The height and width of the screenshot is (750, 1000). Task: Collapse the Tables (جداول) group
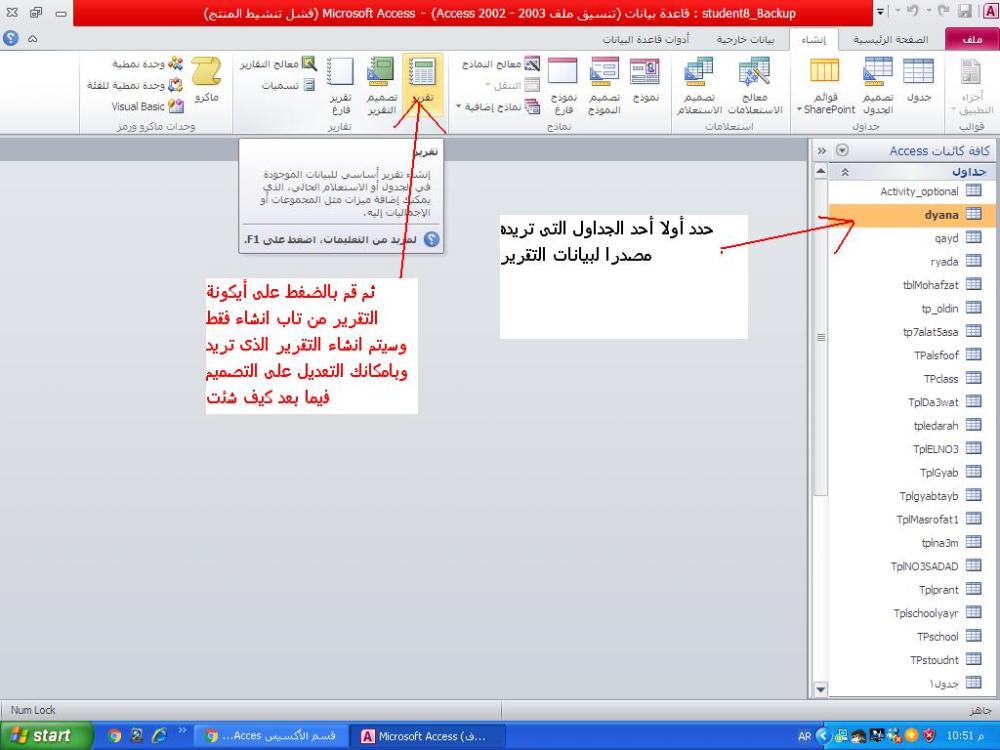[x=845, y=172]
